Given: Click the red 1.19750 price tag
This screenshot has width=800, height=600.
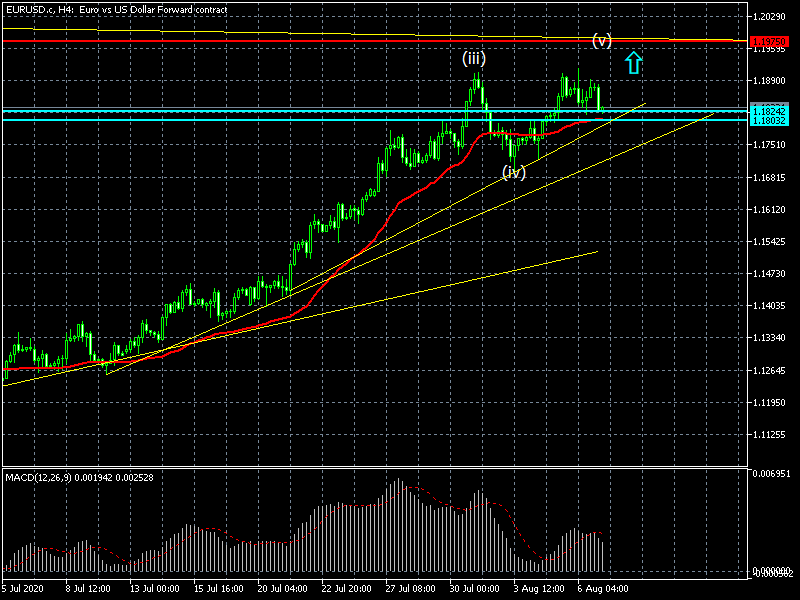Looking at the screenshot, I should 773,42.
